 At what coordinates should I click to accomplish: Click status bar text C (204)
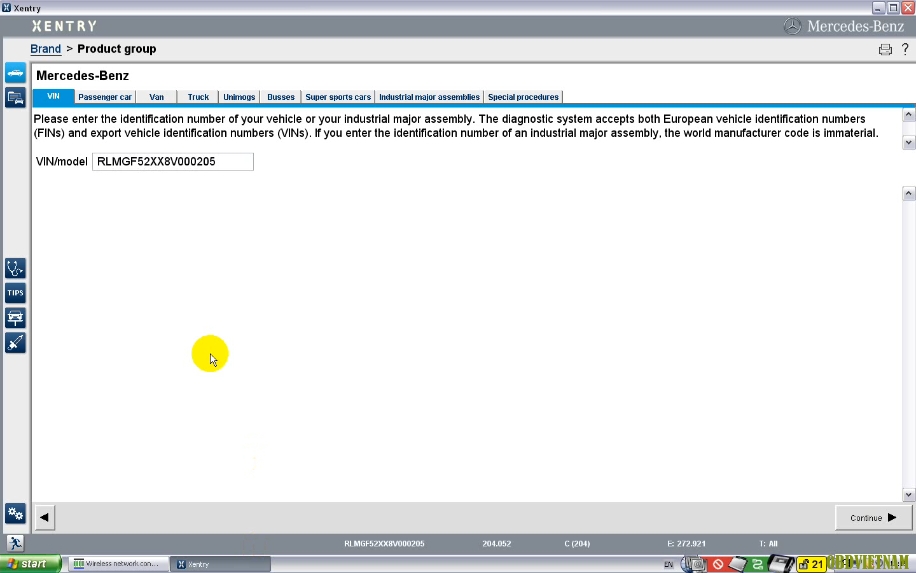[x=577, y=544]
